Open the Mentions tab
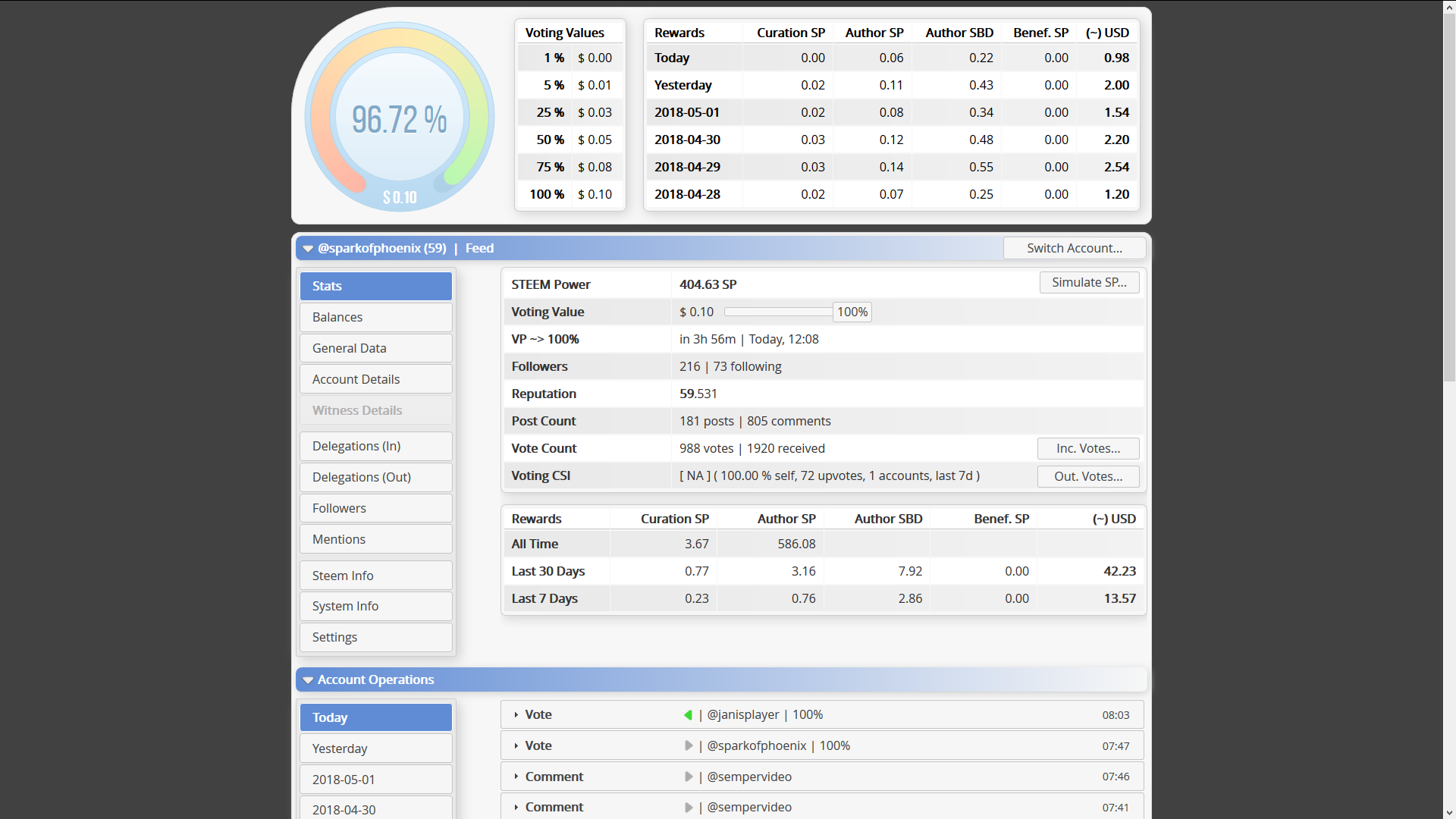 [376, 539]
